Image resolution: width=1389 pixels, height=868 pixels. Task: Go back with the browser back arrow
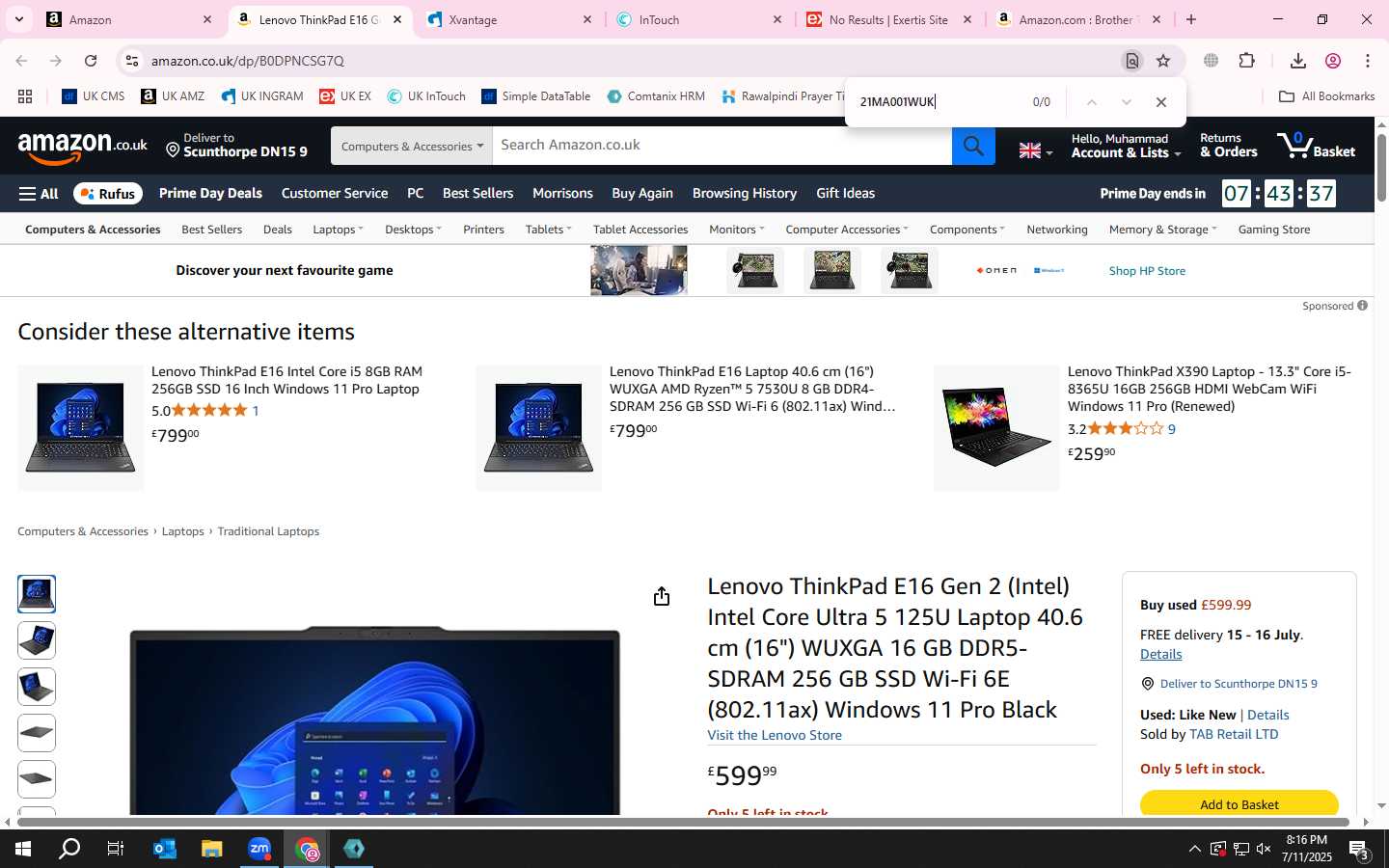[x=21, y=61]
